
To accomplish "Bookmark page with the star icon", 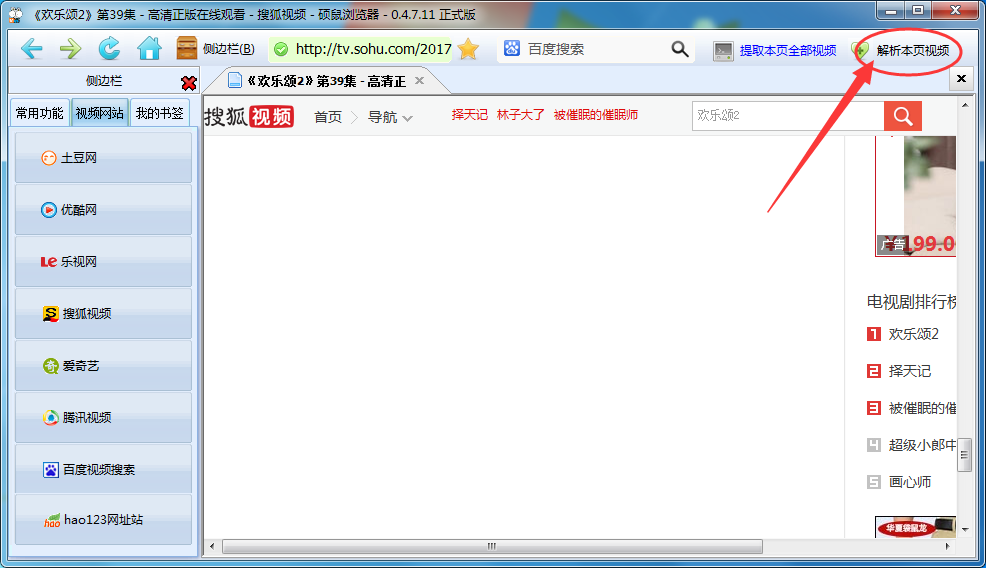I will click(x=468, y=48).
